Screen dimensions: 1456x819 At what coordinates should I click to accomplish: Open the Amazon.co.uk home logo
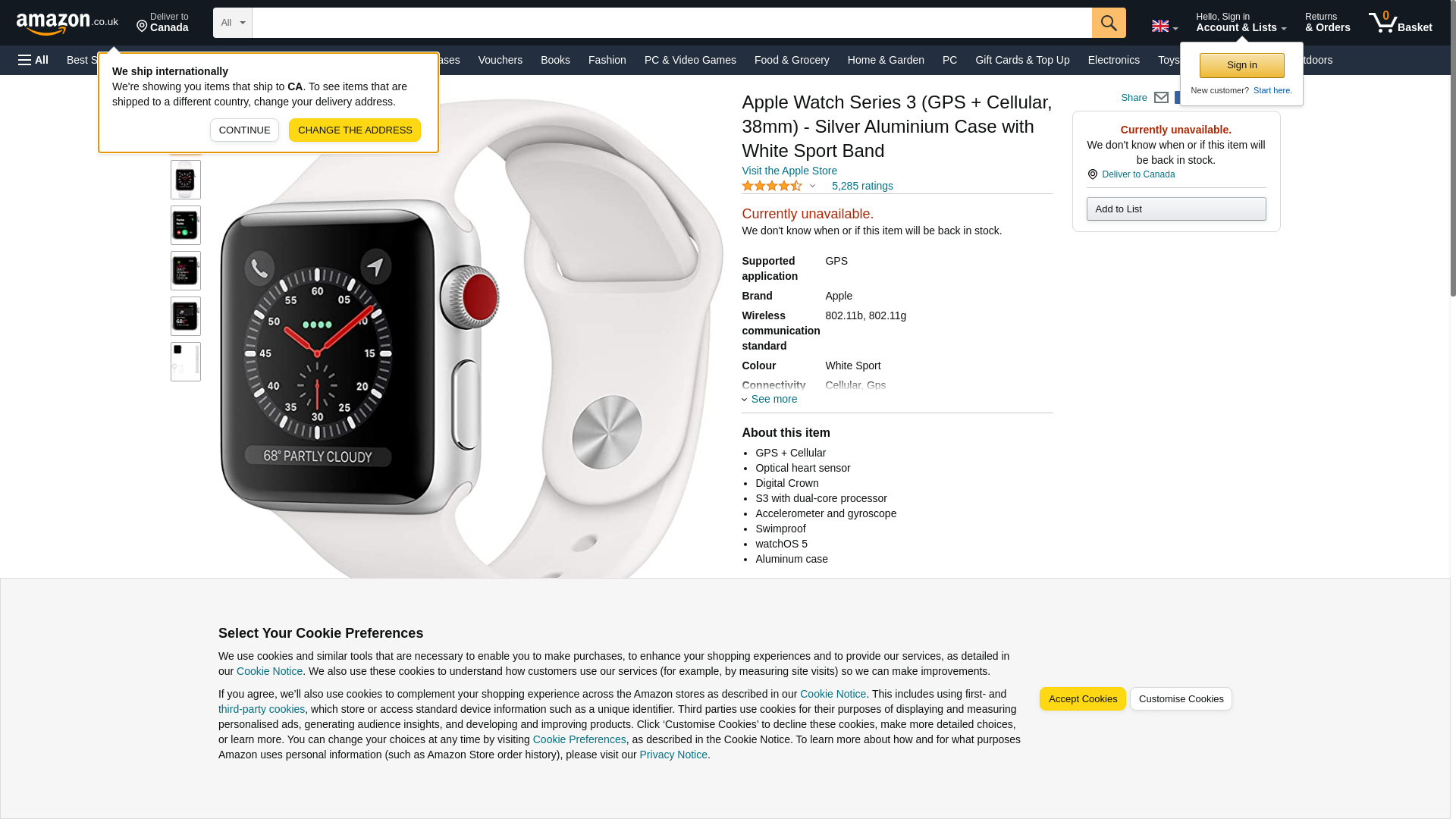67,24
